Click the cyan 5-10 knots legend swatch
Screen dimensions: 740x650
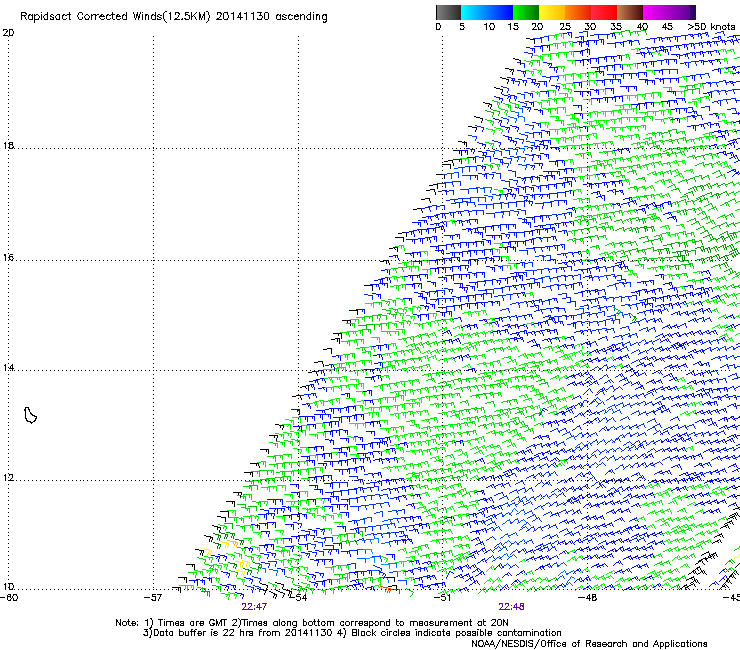click(x=474, y=12)
